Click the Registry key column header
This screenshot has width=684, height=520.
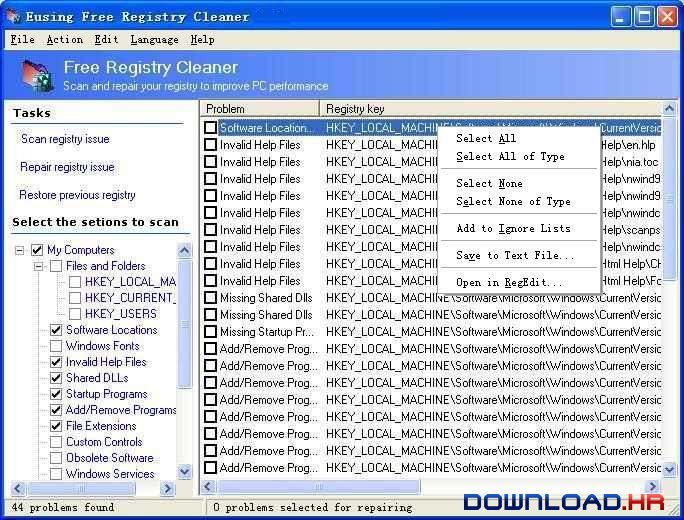[491, 109]
